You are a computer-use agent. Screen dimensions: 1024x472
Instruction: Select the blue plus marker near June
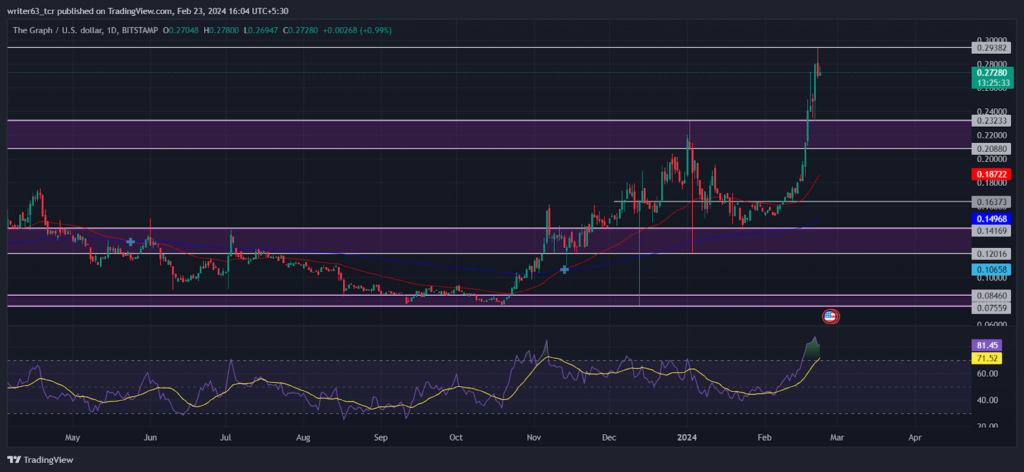point(130,242)
